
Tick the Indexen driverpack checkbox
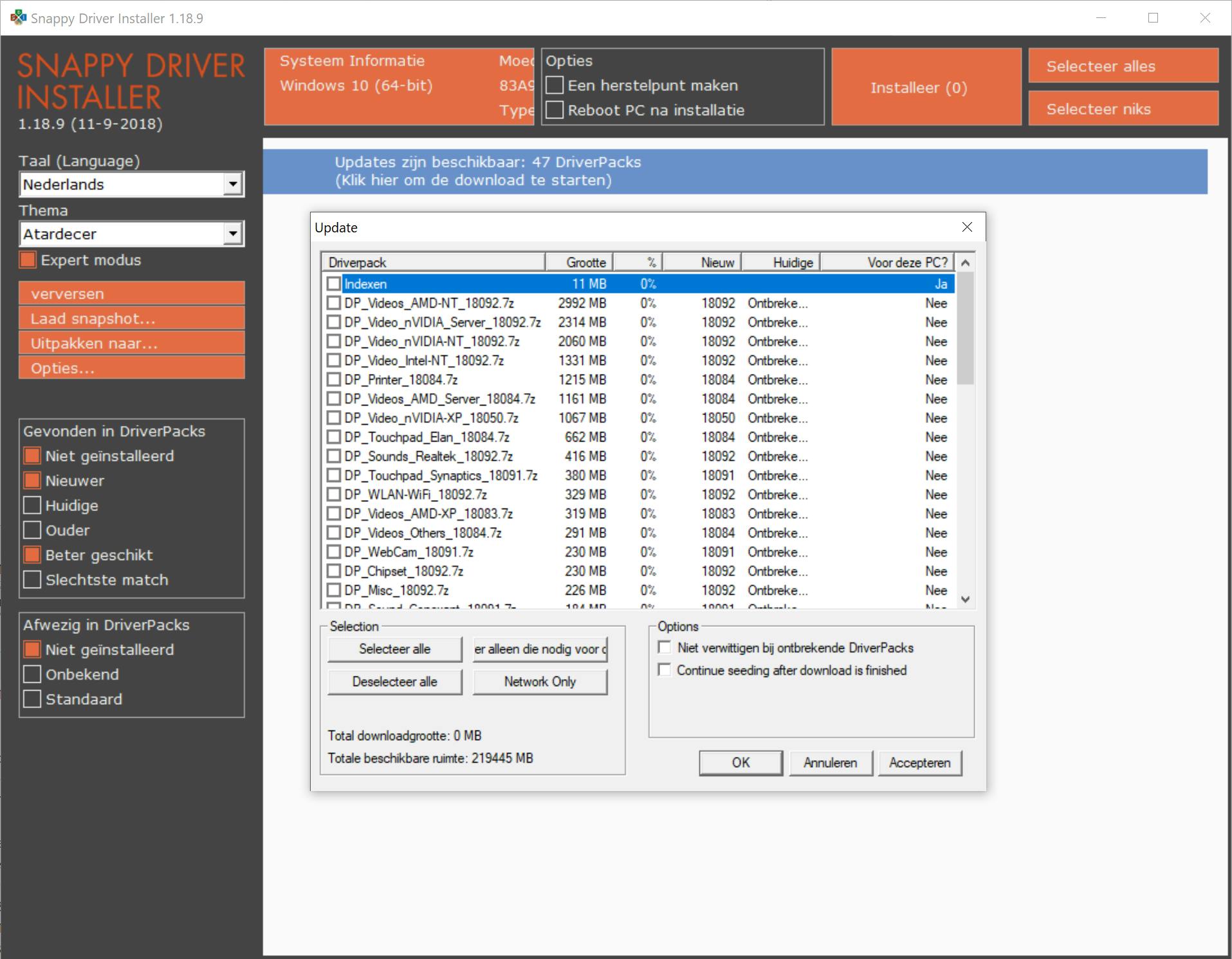pos(333,284)
